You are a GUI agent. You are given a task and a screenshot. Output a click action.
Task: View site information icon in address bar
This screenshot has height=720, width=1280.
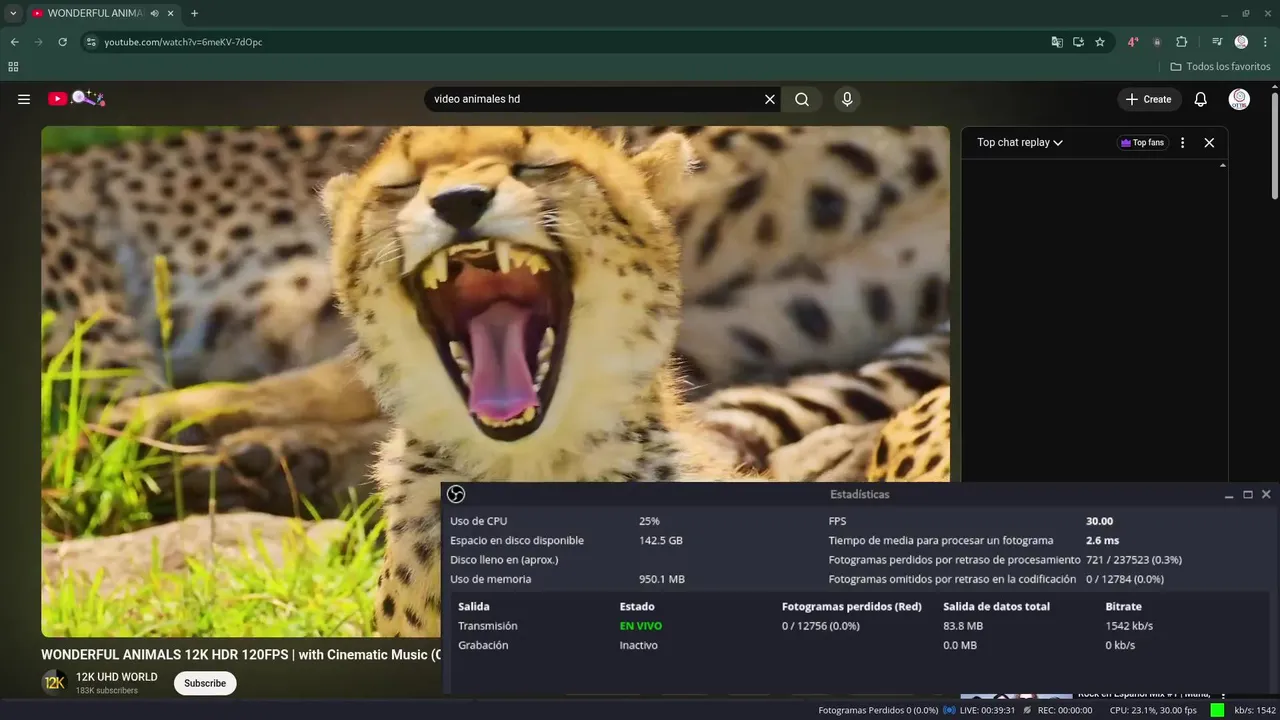91,42
